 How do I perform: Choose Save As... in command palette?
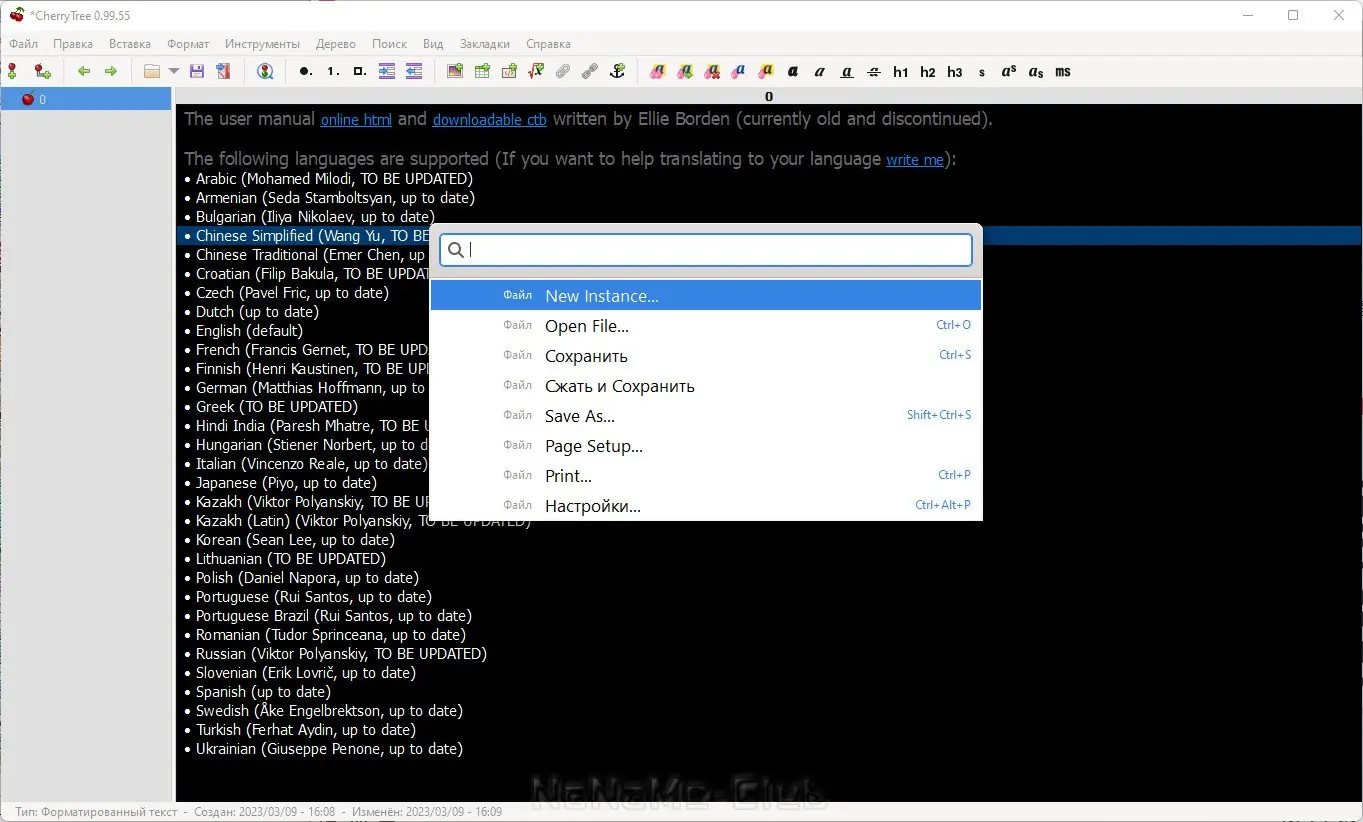point(706,416)
